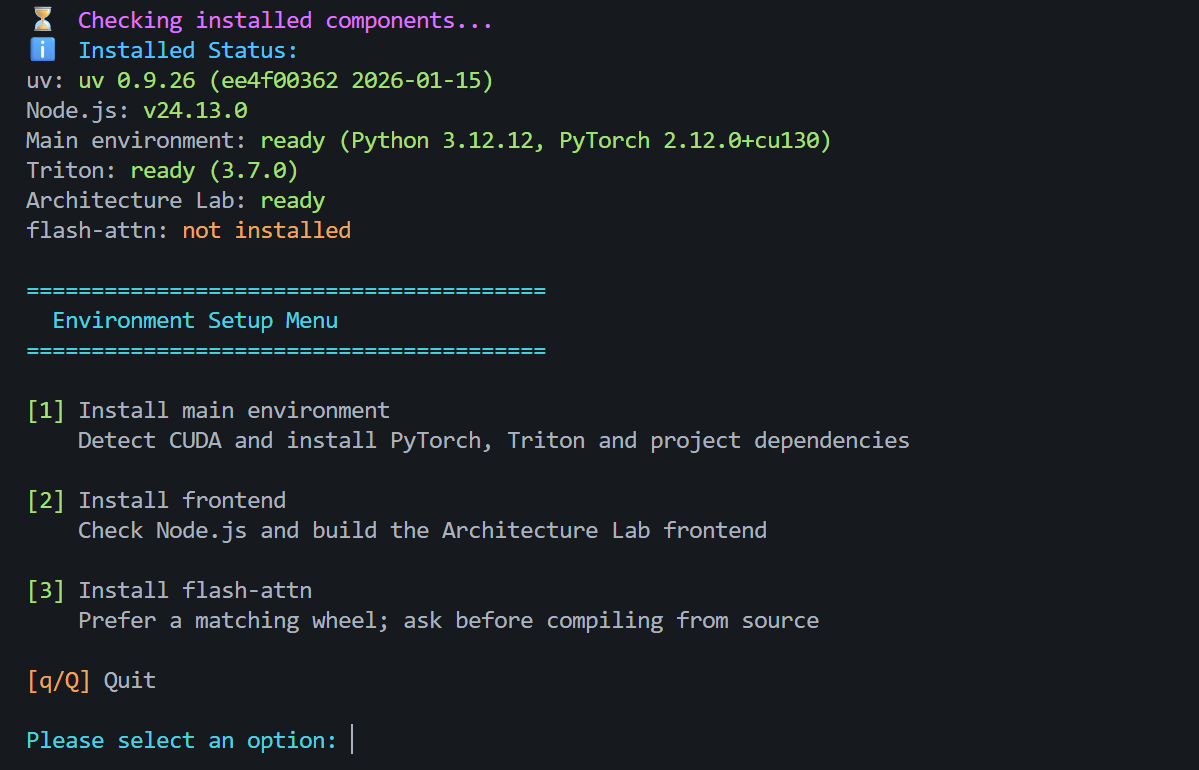This screenshot has width=1199, height=770.
Task: Click the 'Main environment:' label
Action: point(136,141)
